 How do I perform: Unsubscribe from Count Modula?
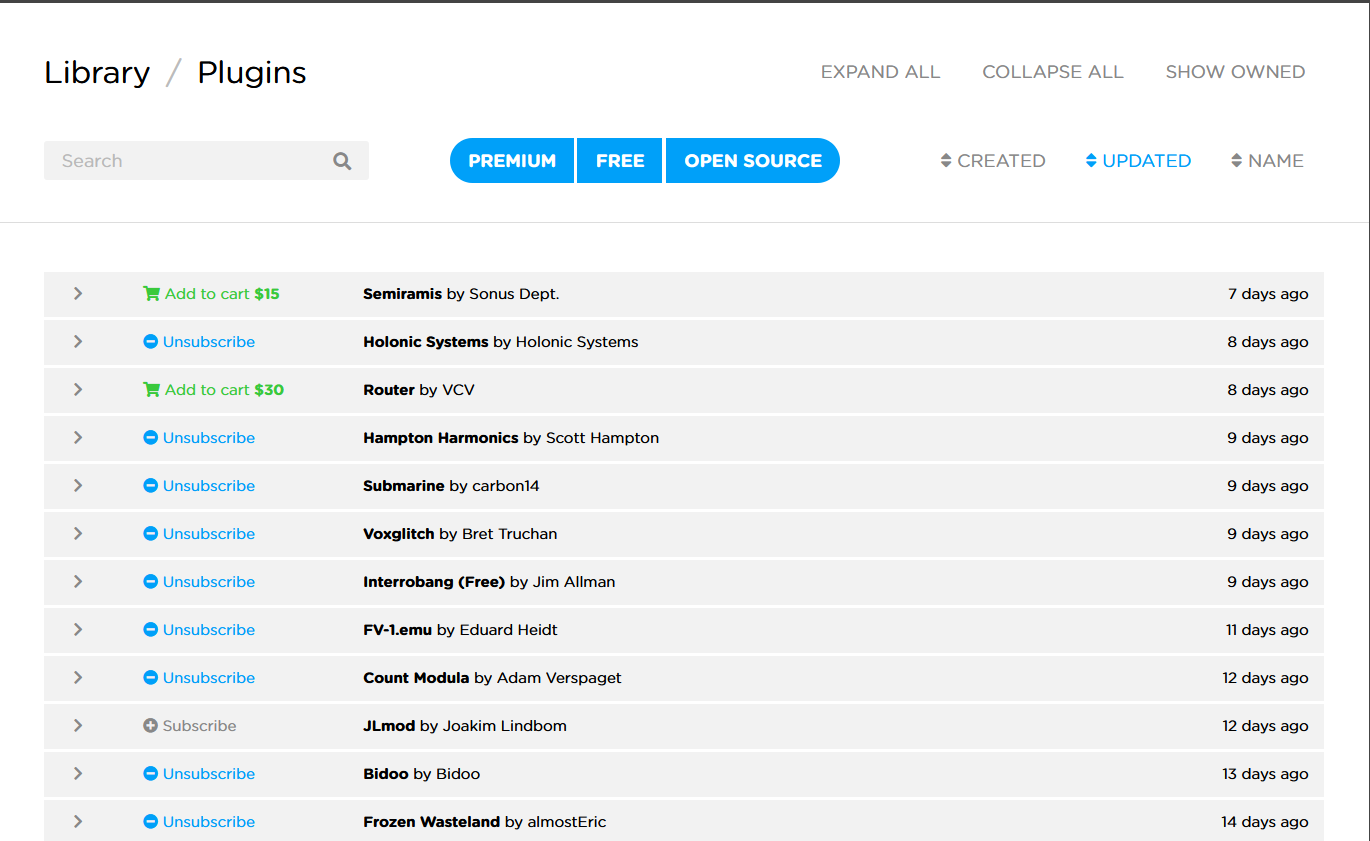[x=199, y=678]
